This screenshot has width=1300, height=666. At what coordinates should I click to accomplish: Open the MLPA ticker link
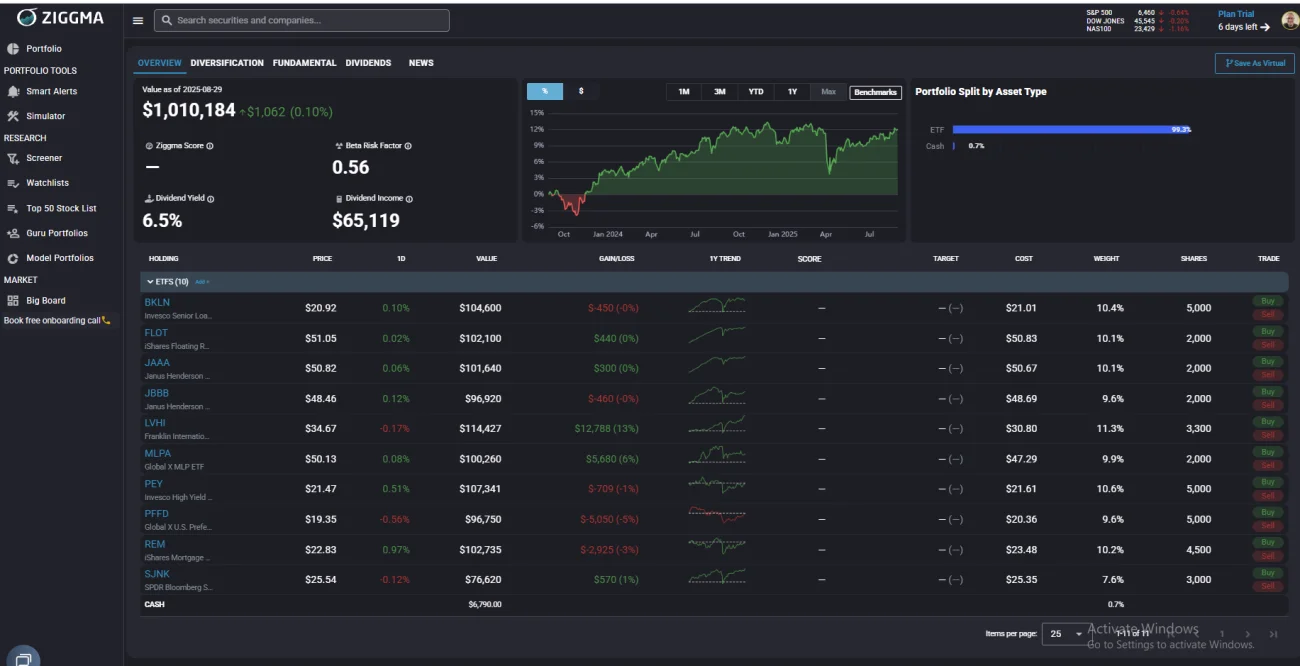click(x=157, y=453)
